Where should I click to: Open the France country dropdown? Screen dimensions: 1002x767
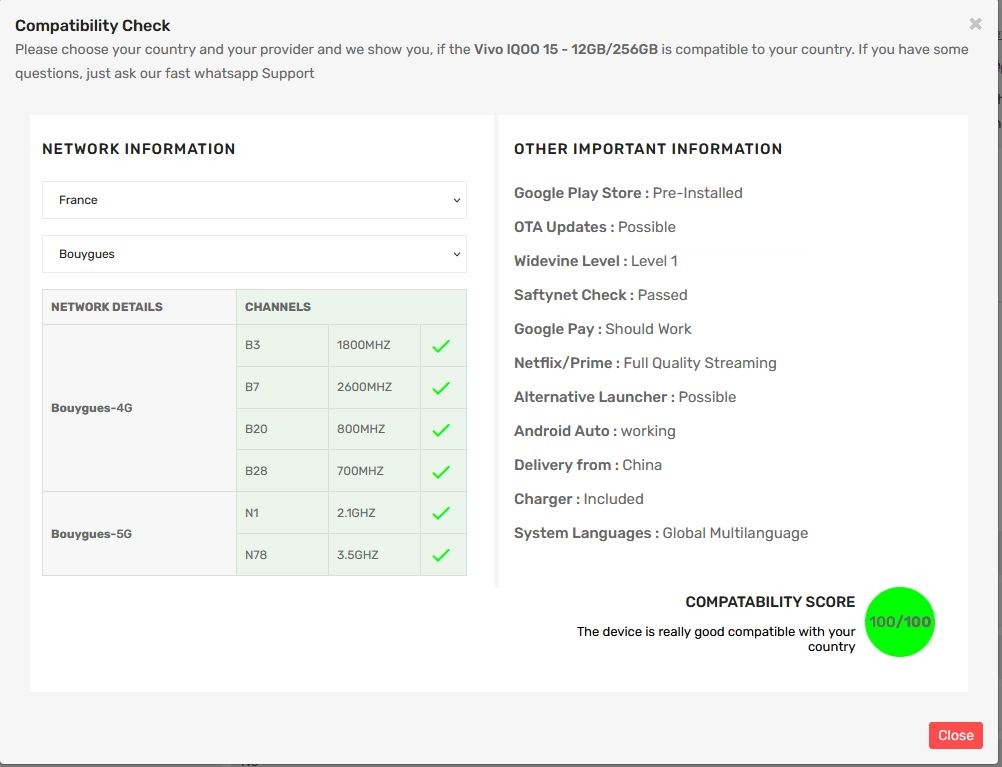[254, 200]
